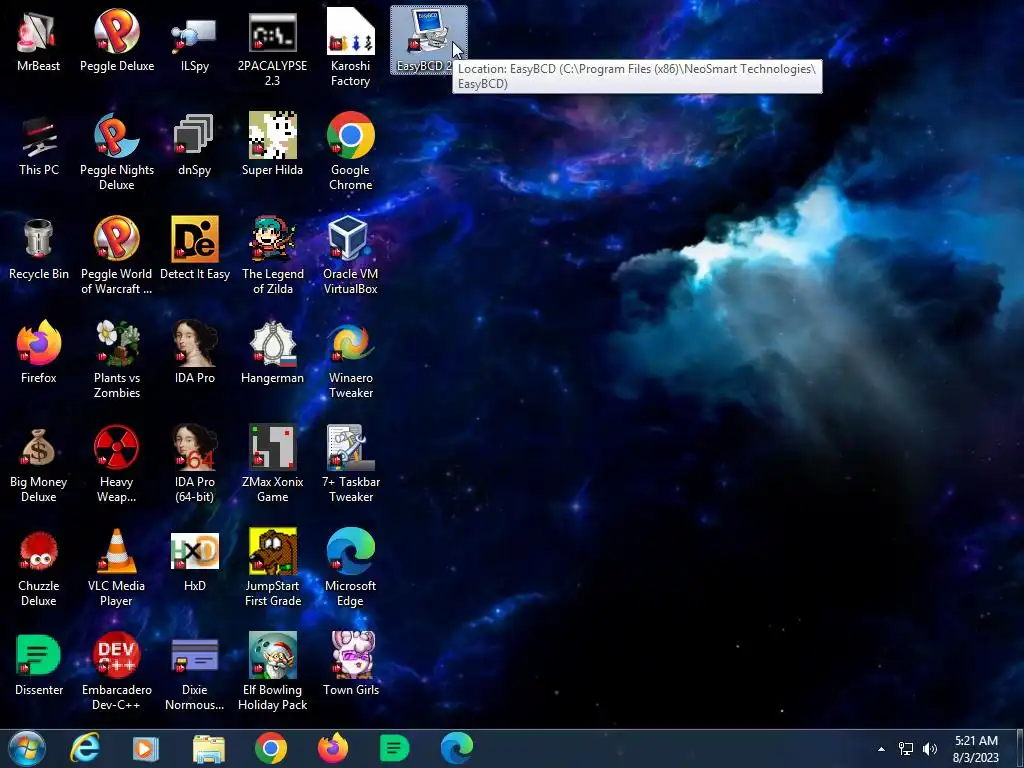Screen dimensions: 1024x768
Task: Click the Heavy Weapon shortcut
Action: click(117, 463)
